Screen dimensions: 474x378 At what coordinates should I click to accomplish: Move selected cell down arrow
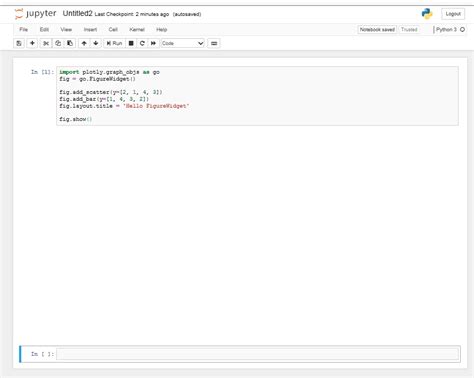(96, 43)
